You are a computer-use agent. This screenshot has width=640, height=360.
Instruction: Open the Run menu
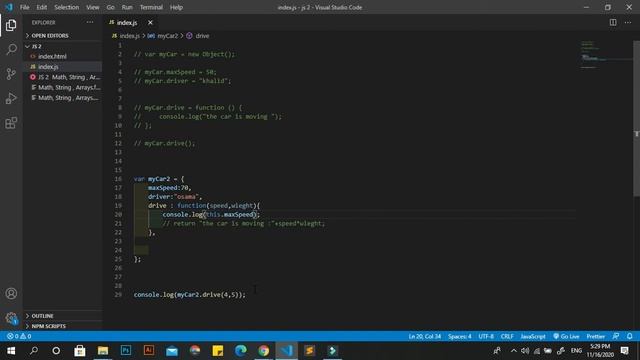coord(127,7)
